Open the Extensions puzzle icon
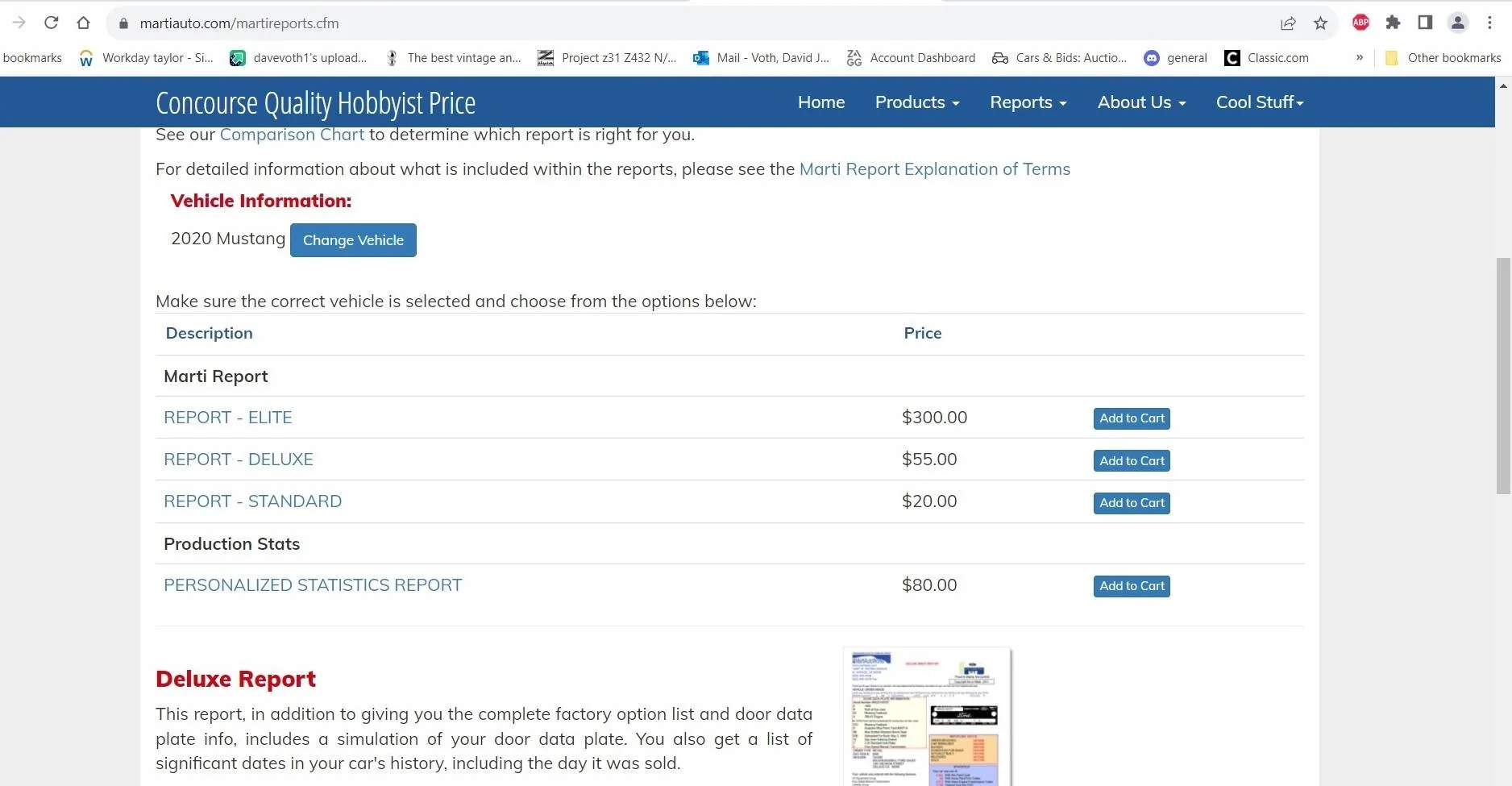1512x786 pixels. [x=1393, y=23]
